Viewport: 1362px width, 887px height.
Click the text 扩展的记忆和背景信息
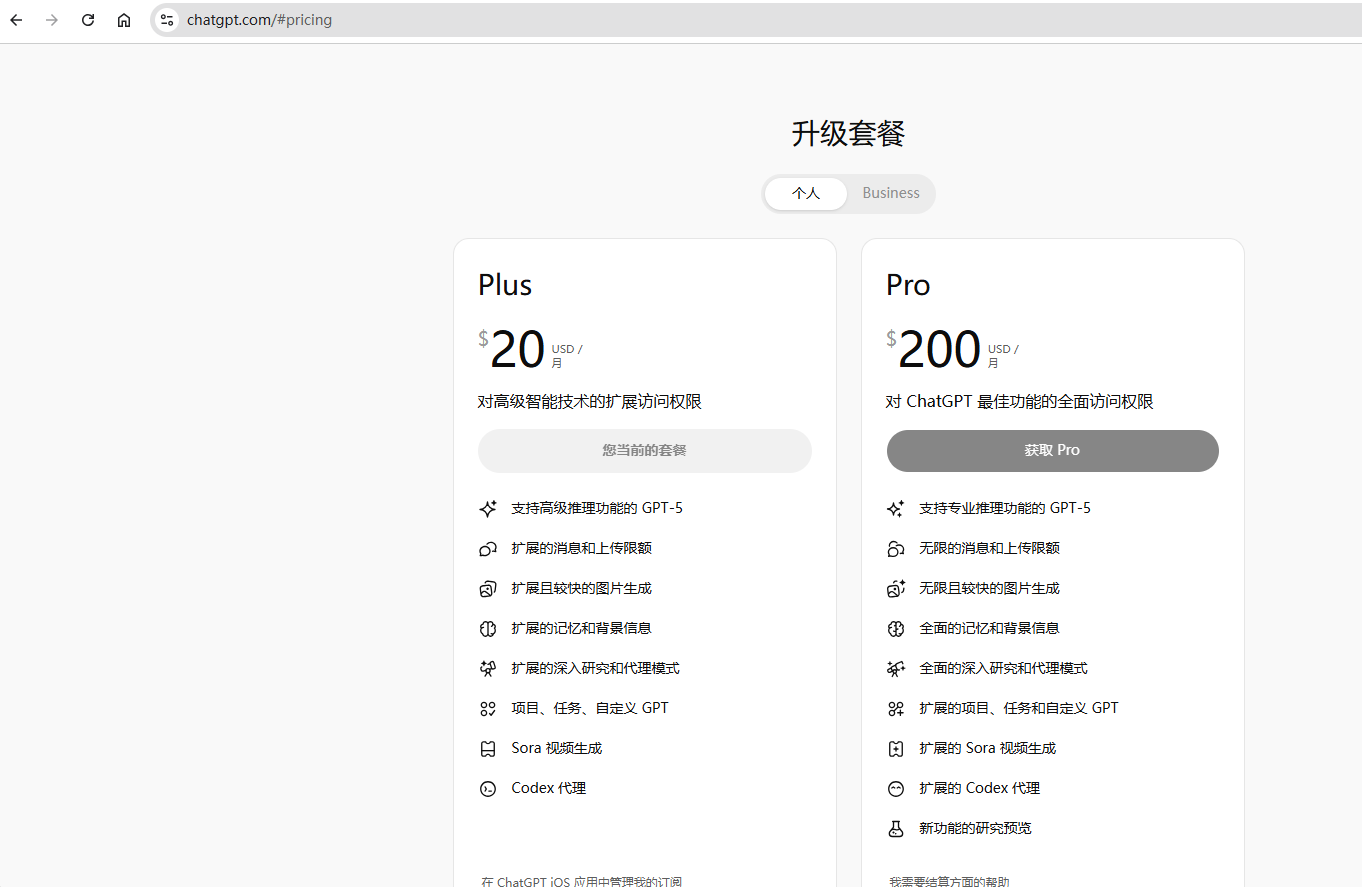(x=582, y=628)
